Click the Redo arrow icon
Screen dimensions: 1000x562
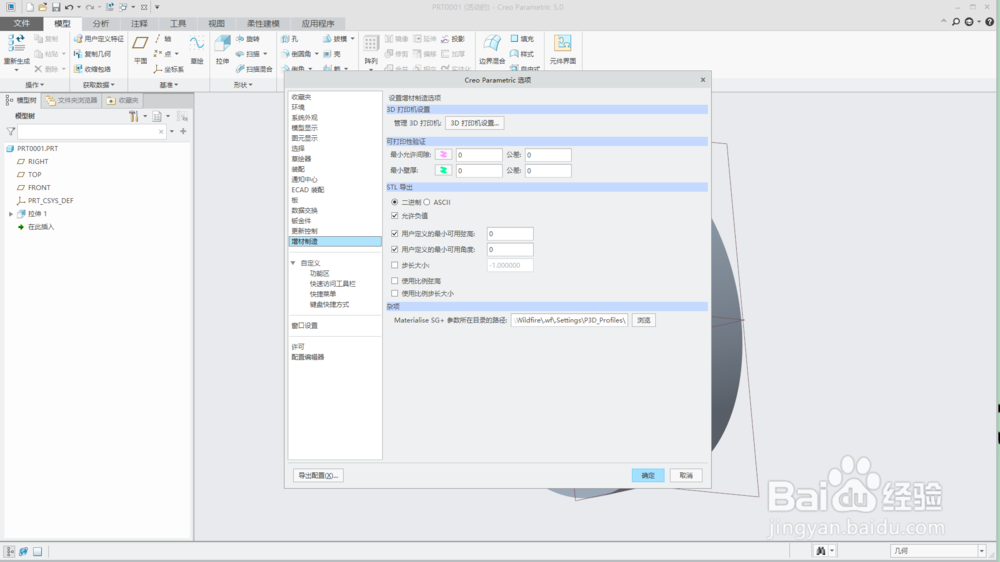coord(89,7)
